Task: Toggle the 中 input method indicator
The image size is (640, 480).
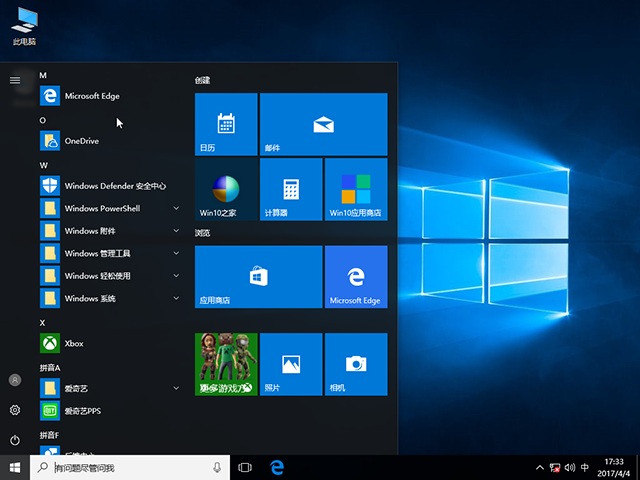Action: coord(584,467)
